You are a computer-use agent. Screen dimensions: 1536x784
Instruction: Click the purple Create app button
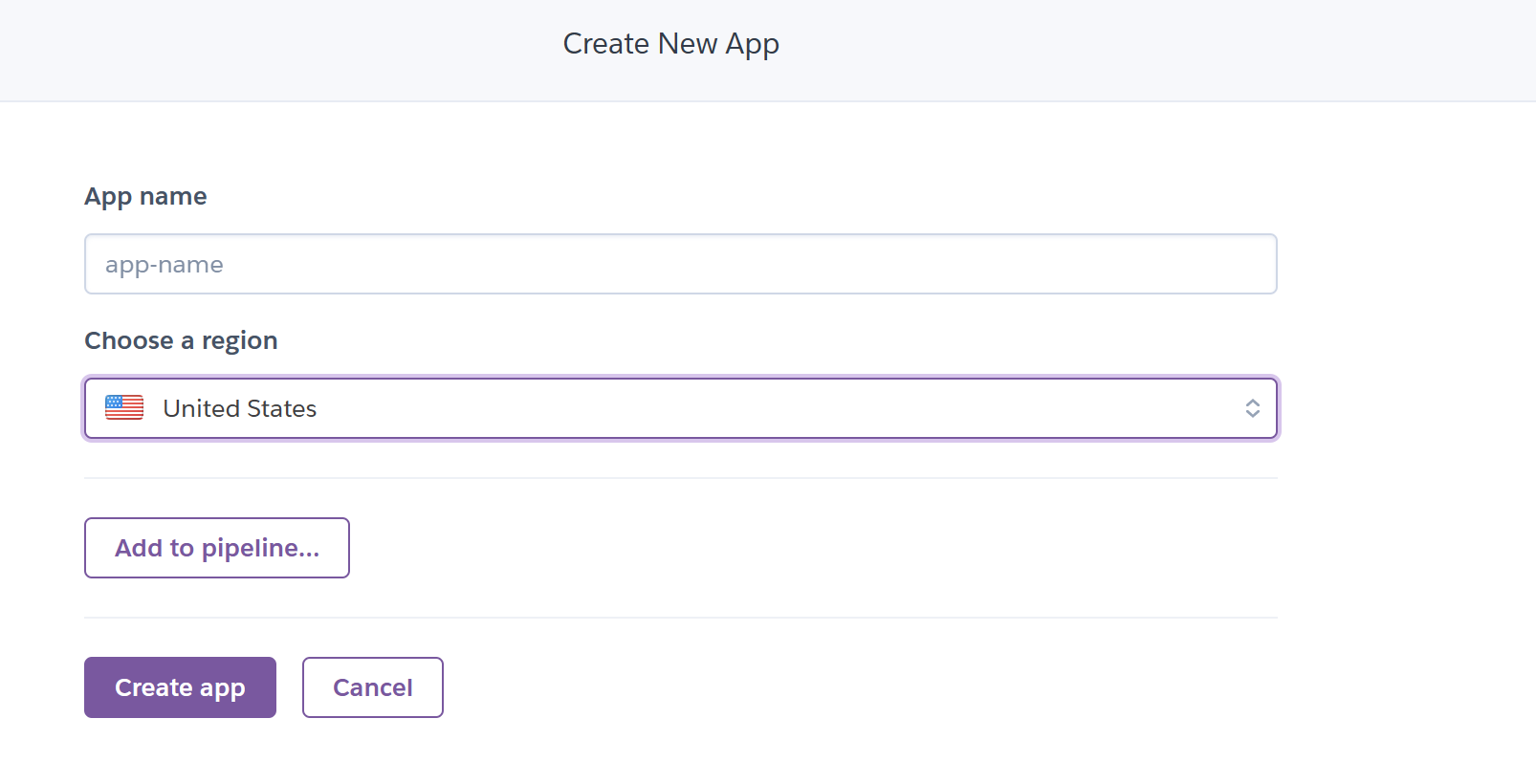[180, 687]
